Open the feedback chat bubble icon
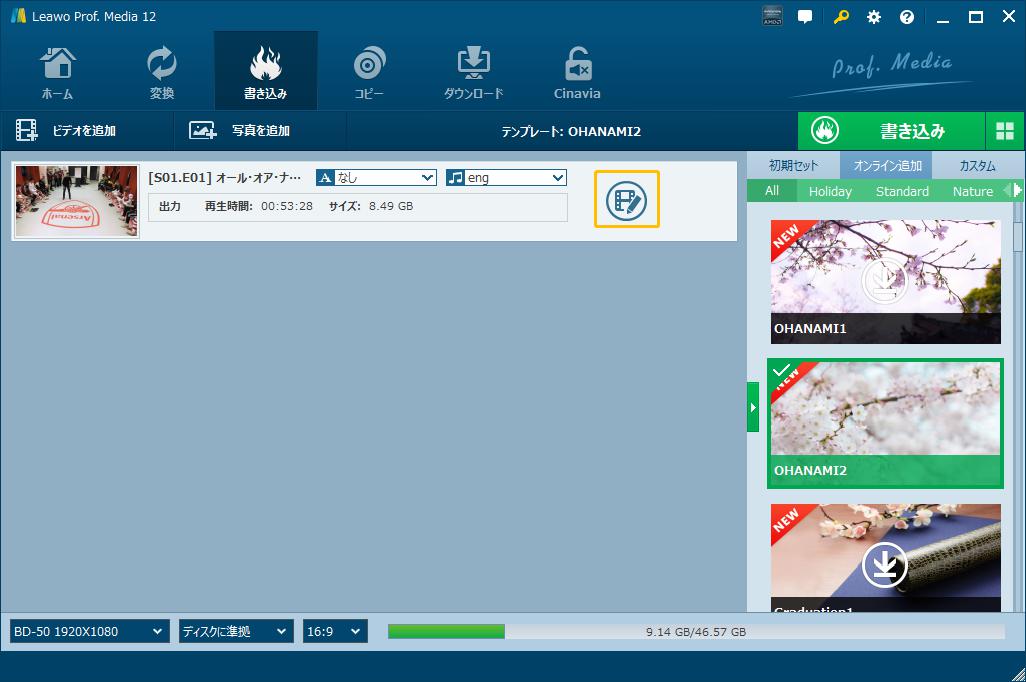 [805, 16]
